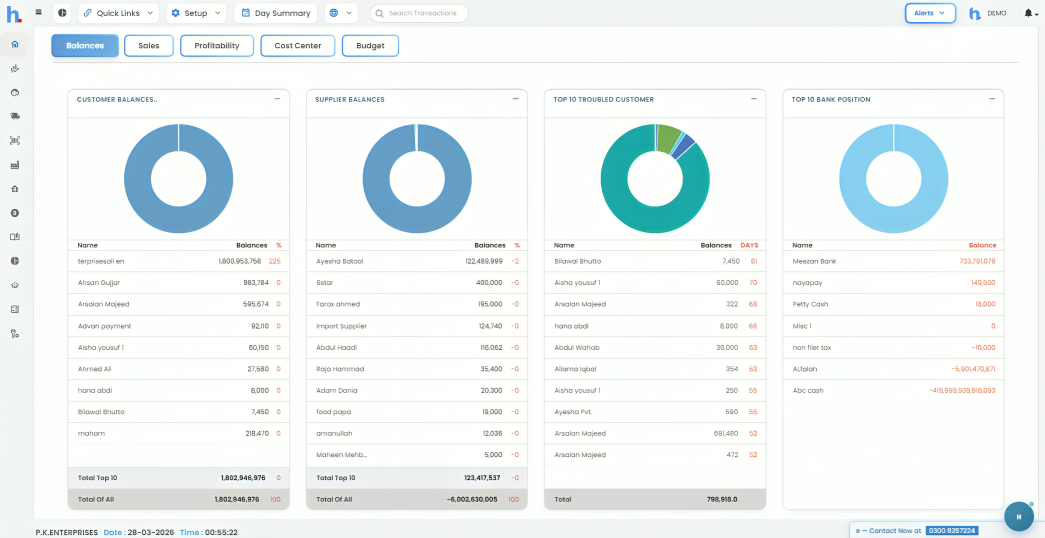Open the Day Summary button

click(x=275, y=13)
